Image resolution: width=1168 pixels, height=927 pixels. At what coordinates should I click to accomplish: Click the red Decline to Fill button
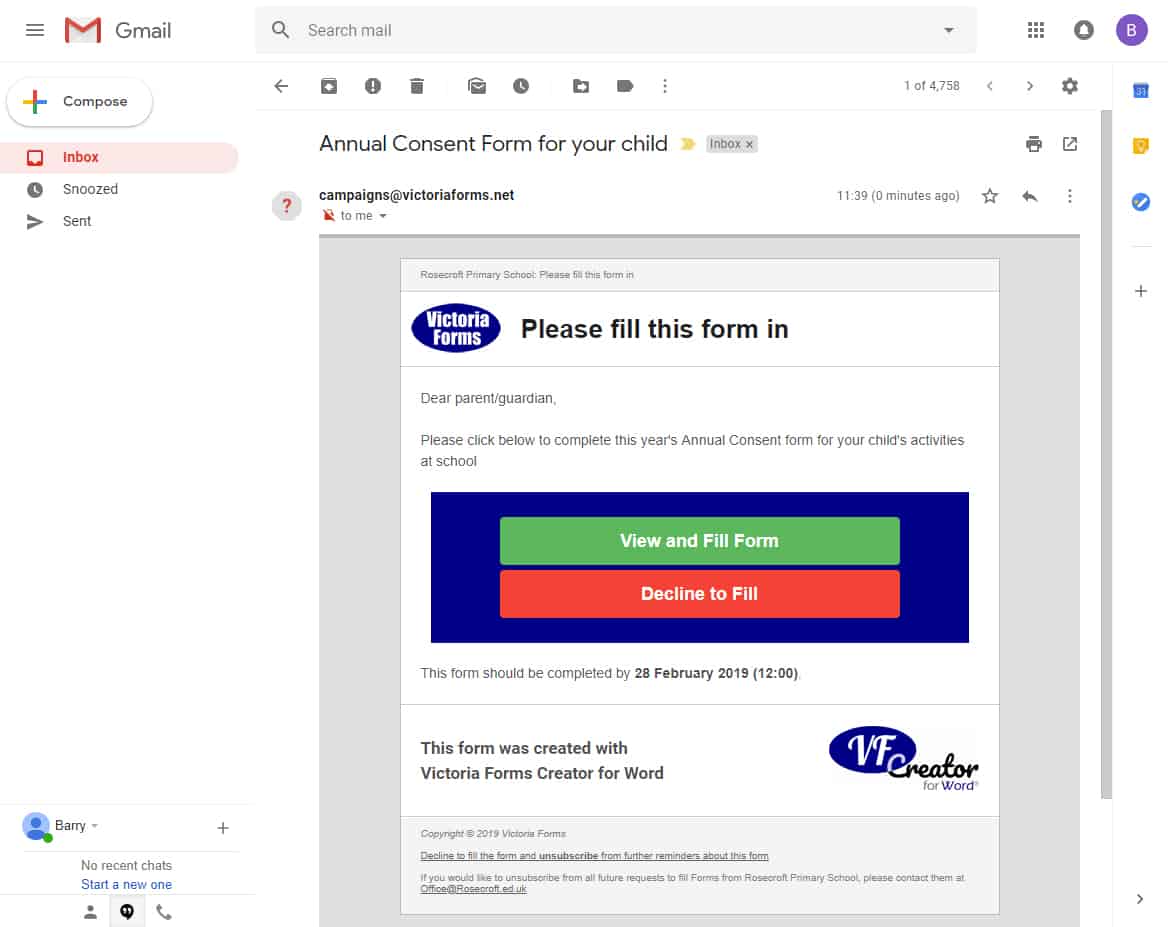click(699, 593)
